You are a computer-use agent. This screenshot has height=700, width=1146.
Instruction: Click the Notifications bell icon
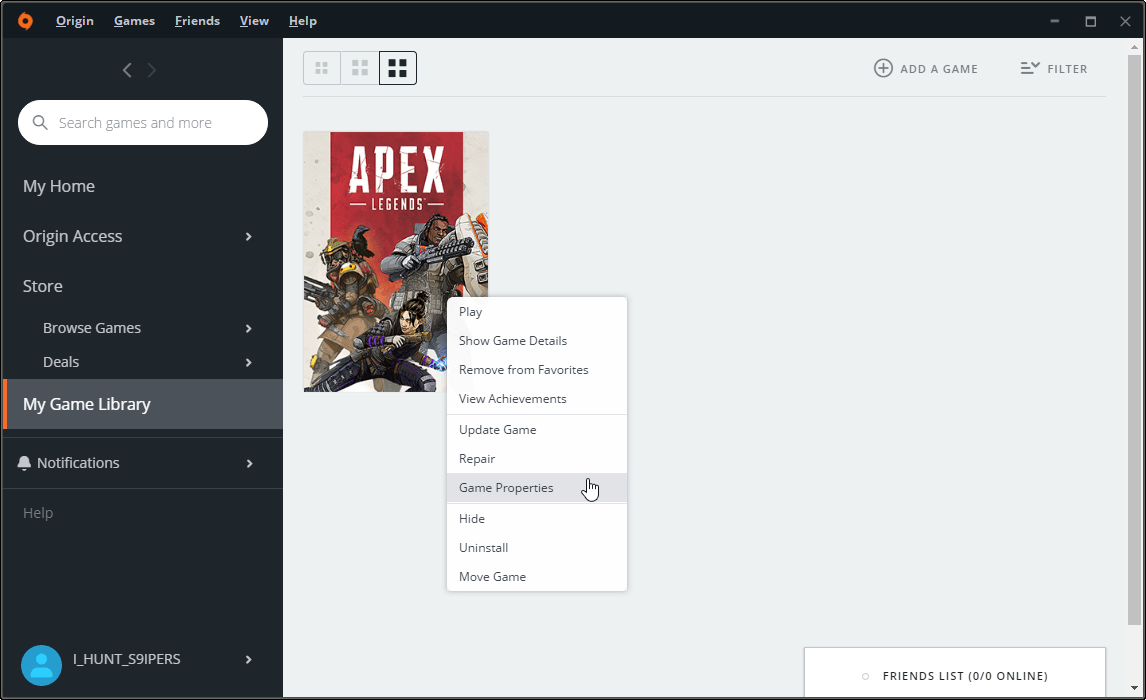(24, 462)
